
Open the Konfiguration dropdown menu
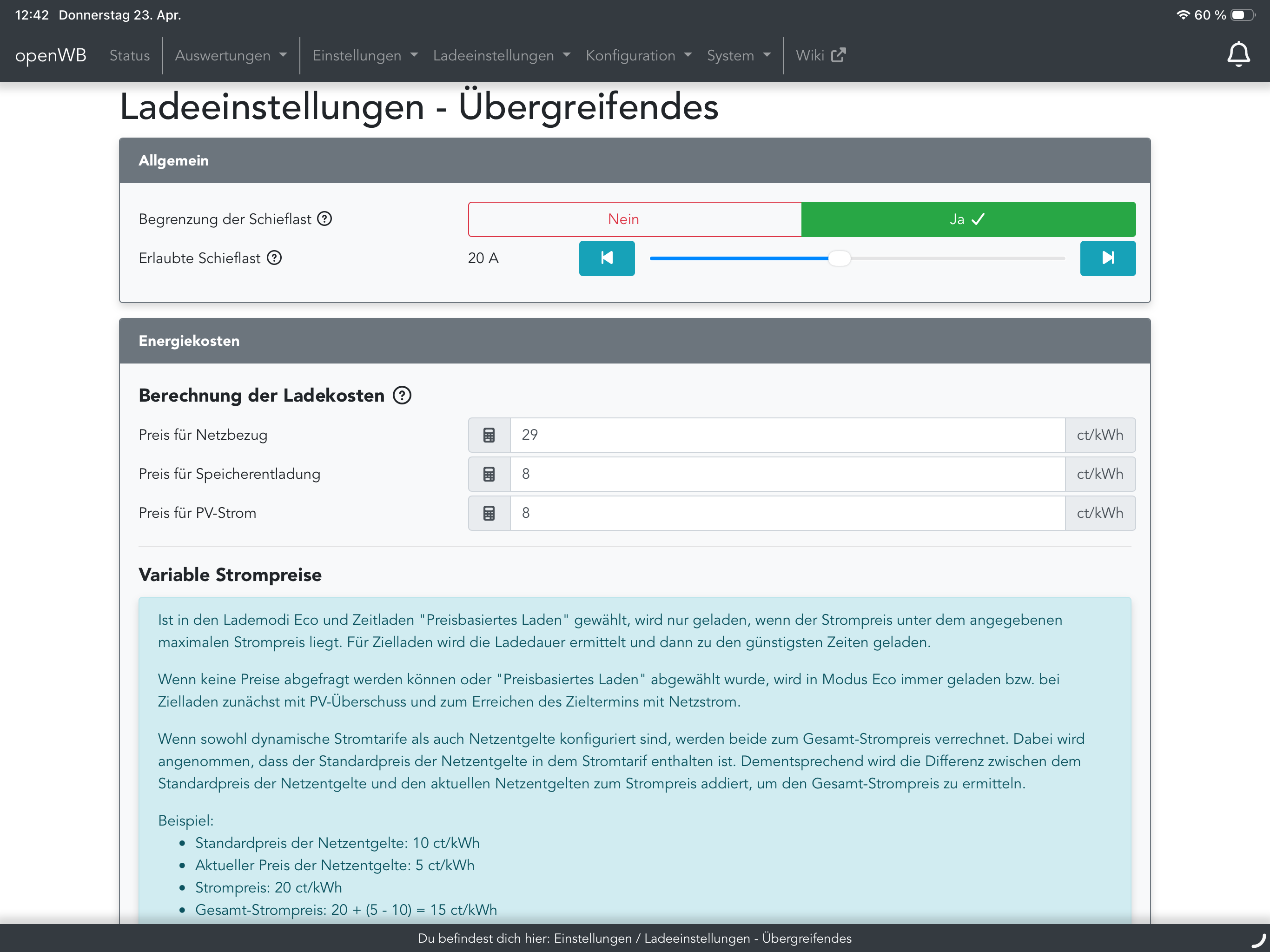638,56
